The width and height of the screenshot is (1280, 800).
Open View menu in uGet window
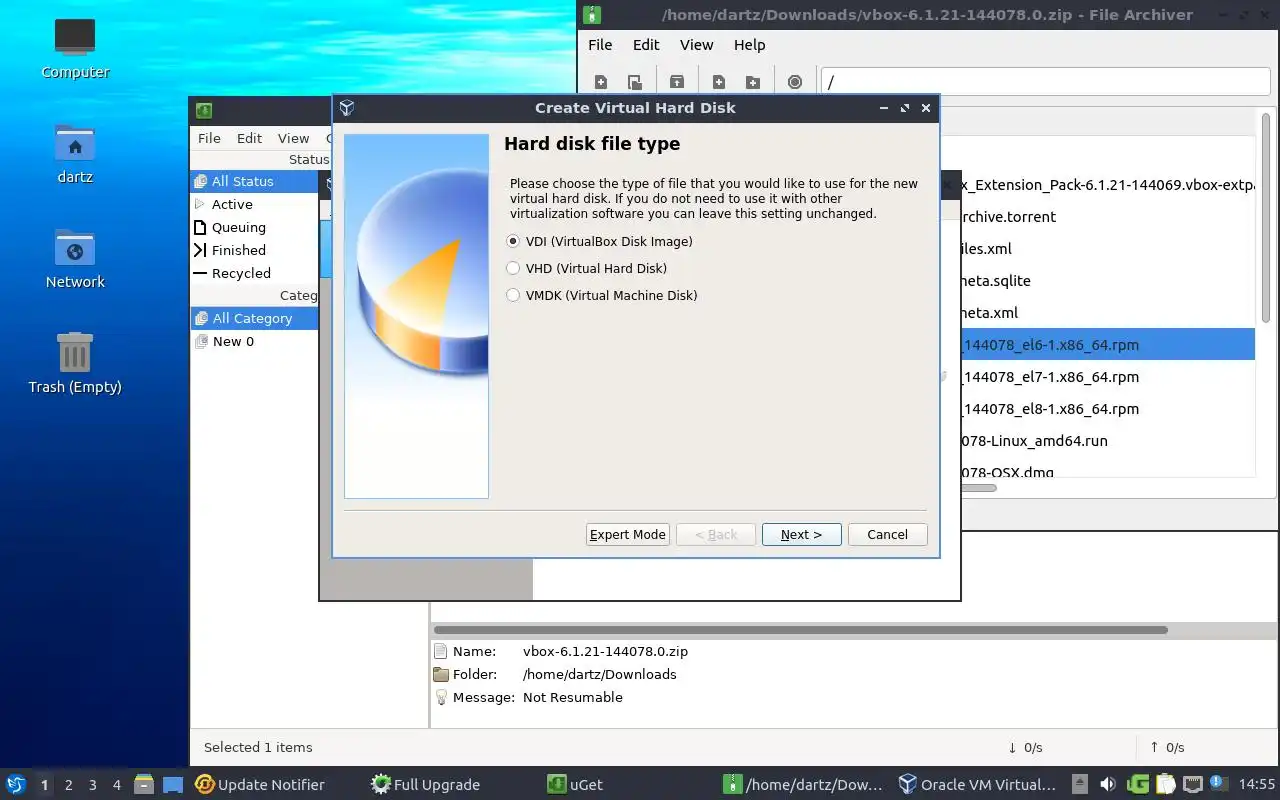pyautogui.click(x=293, y=138)
